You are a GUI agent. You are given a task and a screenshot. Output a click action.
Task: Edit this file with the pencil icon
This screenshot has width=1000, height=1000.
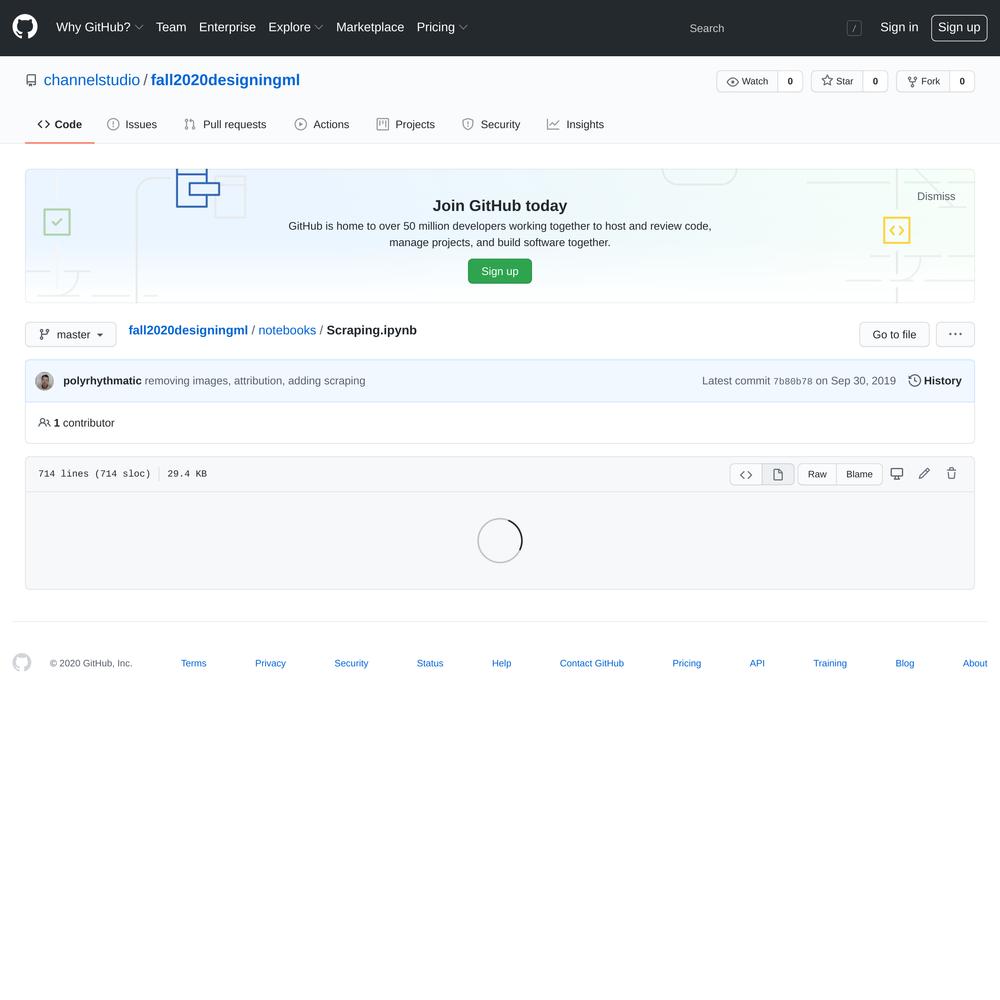tap(924, 473)
